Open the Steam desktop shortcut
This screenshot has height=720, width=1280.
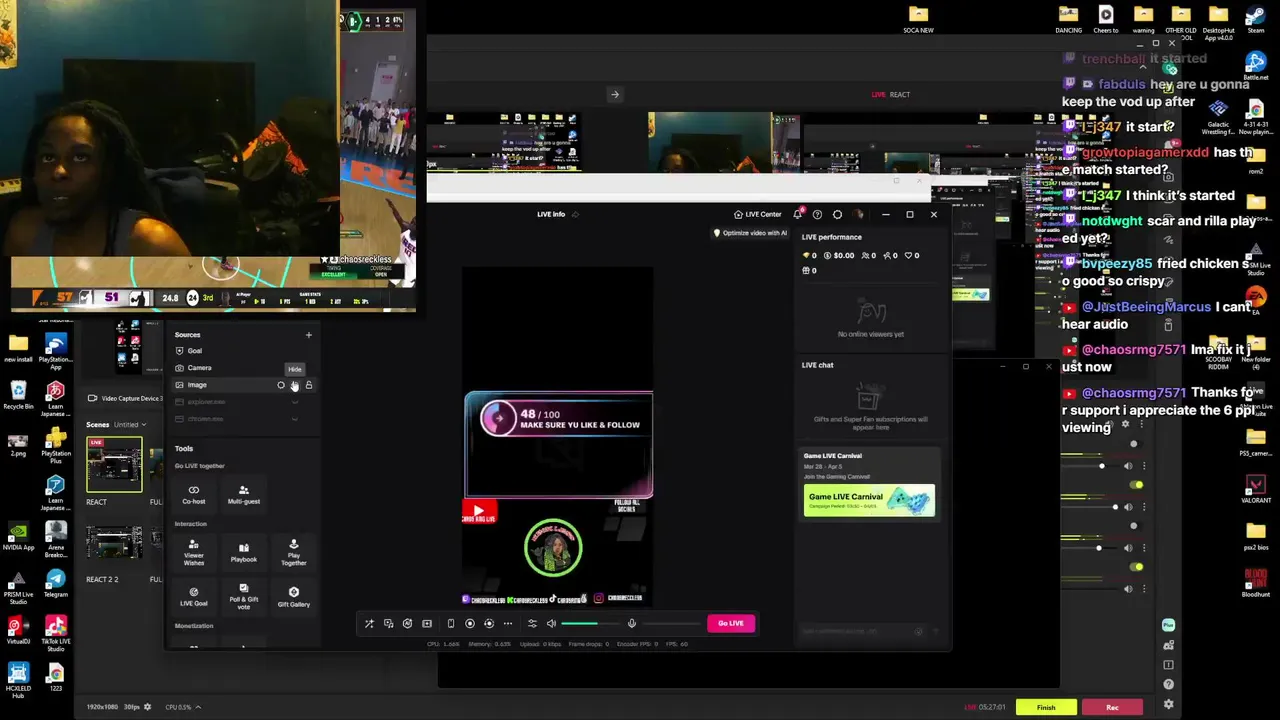tap(1255, 18)
